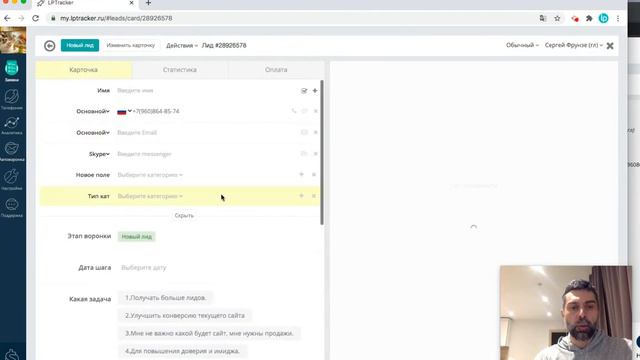Click the browser address bar URL

point(116,18)
